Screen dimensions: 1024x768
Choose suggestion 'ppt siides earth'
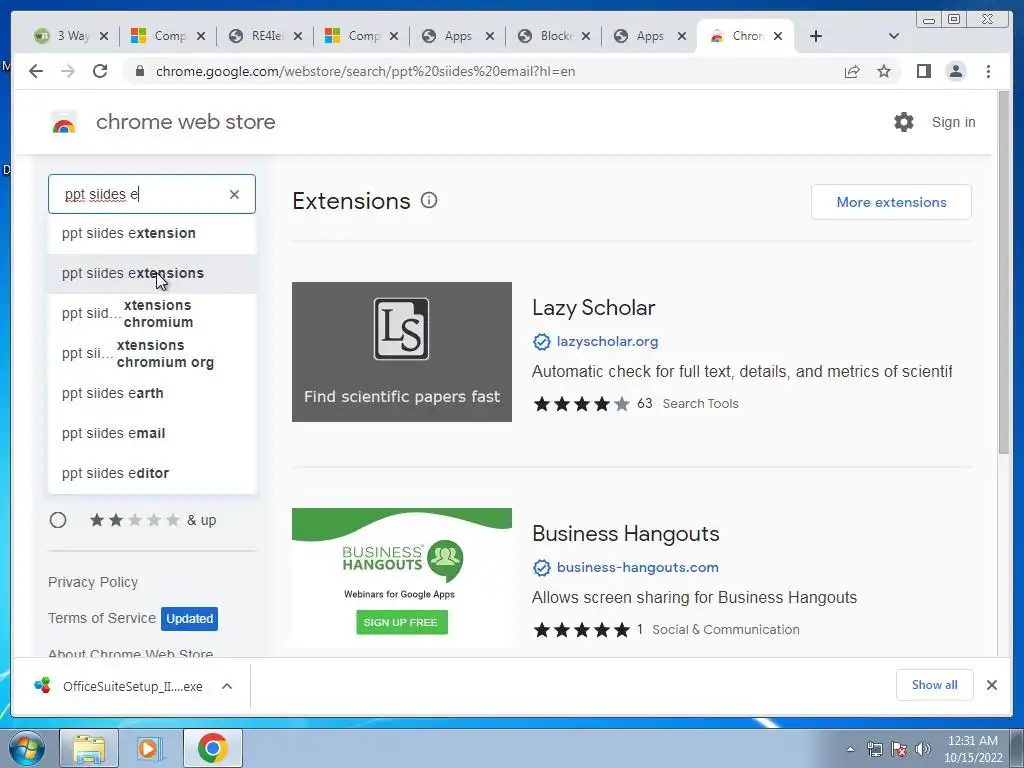pyautogui.click(x=152, y=394)
